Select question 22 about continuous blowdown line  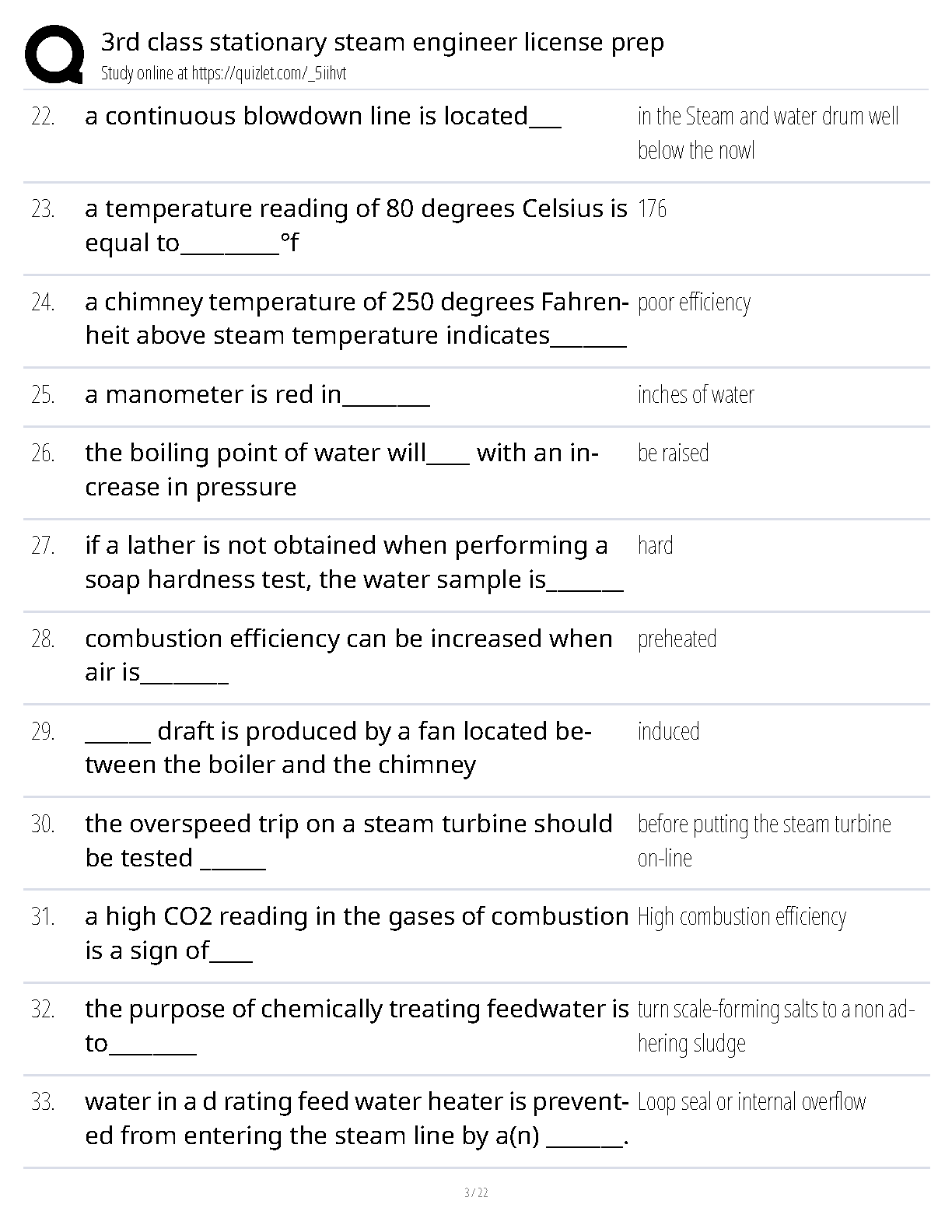pos(323,117)
